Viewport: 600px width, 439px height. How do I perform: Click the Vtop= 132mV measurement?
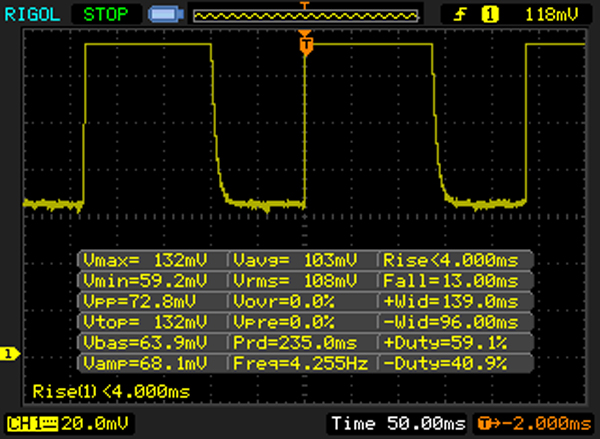coord(145,322)
